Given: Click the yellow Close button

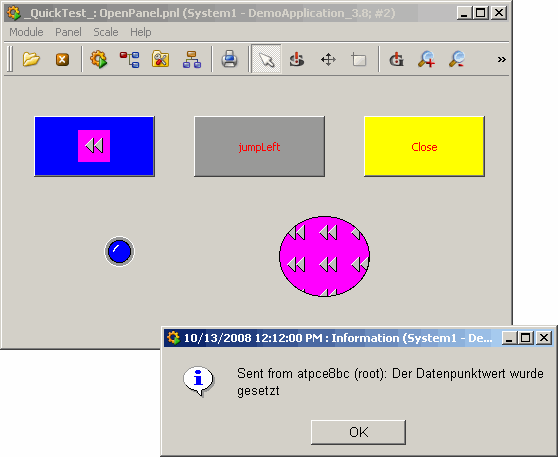Looking at the screenshot, I should [424, 146].
